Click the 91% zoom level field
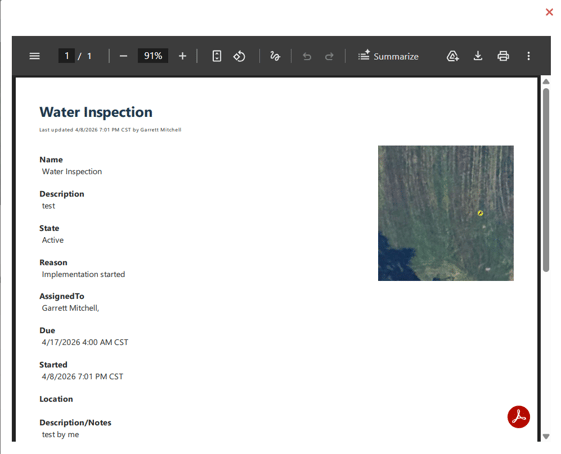Screen dimensions: 561x454 coord(153,56)
